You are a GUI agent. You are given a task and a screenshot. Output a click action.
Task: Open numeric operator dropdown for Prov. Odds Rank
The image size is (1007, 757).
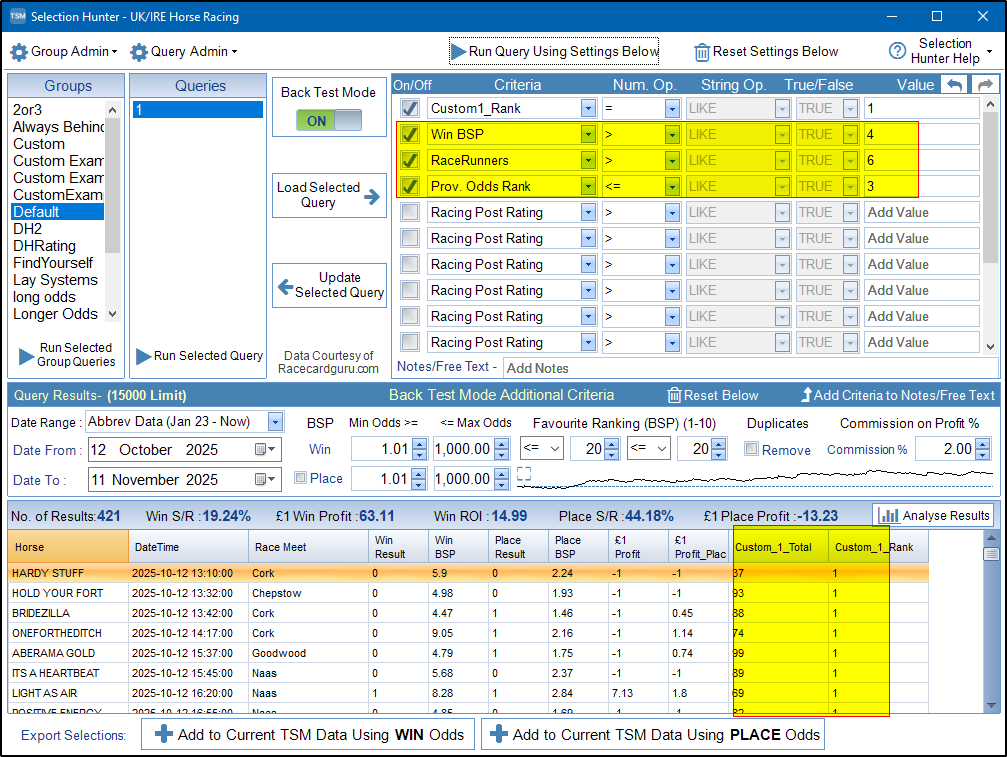[x=672, y=186]
